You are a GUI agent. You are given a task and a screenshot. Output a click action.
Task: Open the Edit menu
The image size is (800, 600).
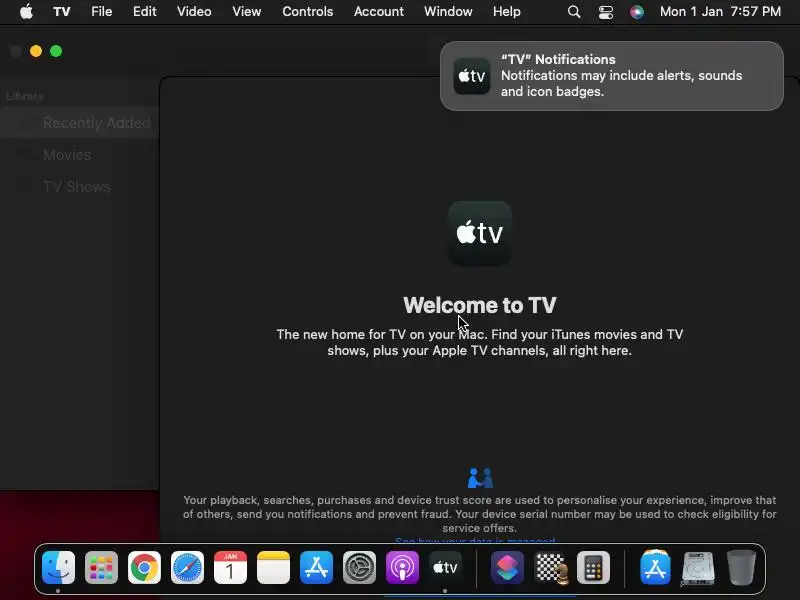click(x=144, y=11)
